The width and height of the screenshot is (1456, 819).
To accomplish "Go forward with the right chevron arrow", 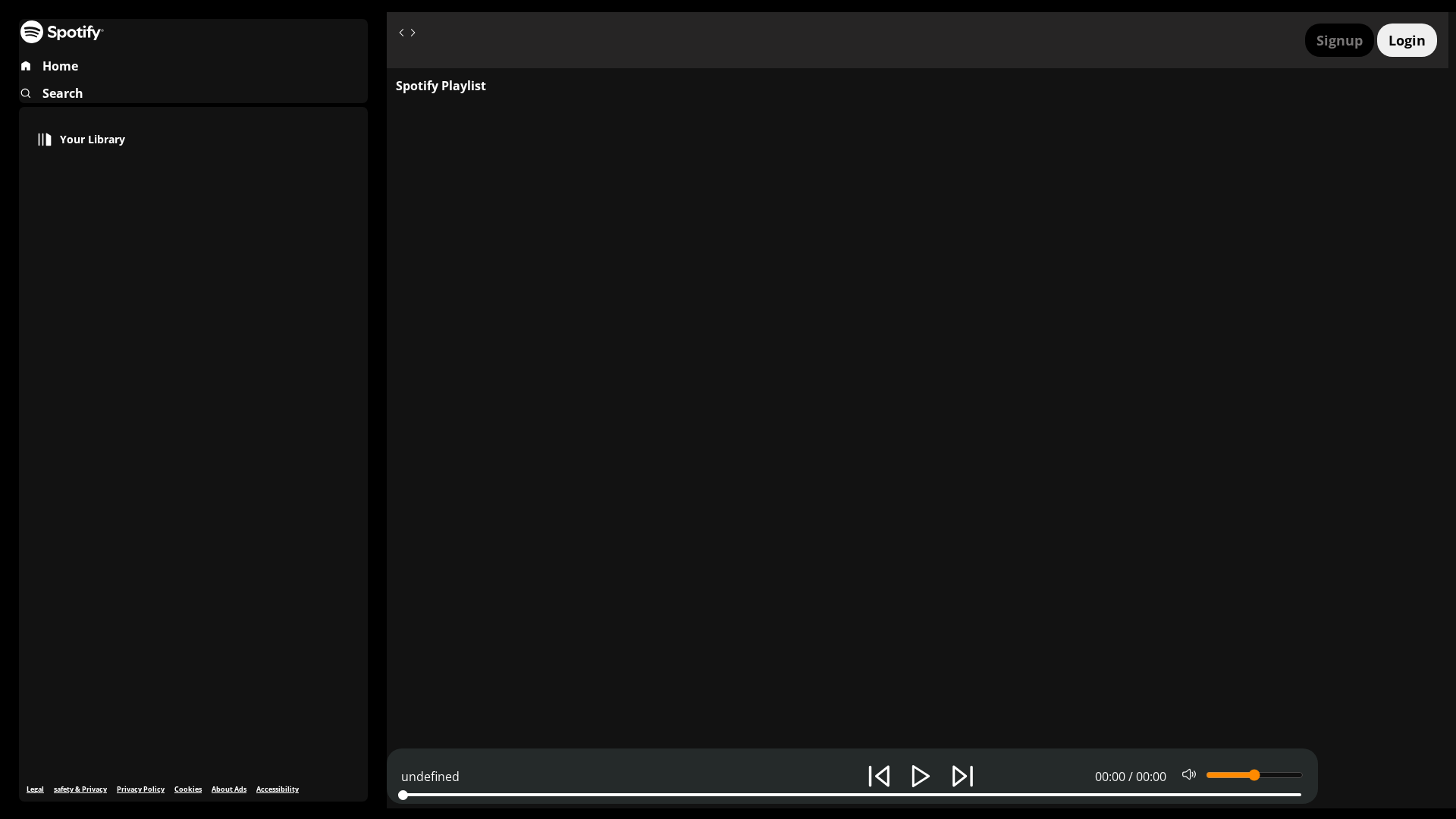I will pyautogui.click(x=413, y=33).
